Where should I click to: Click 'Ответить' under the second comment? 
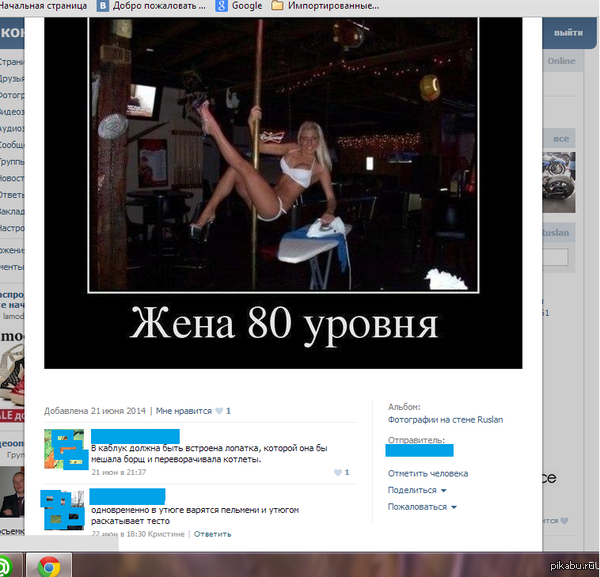[212, 534]
